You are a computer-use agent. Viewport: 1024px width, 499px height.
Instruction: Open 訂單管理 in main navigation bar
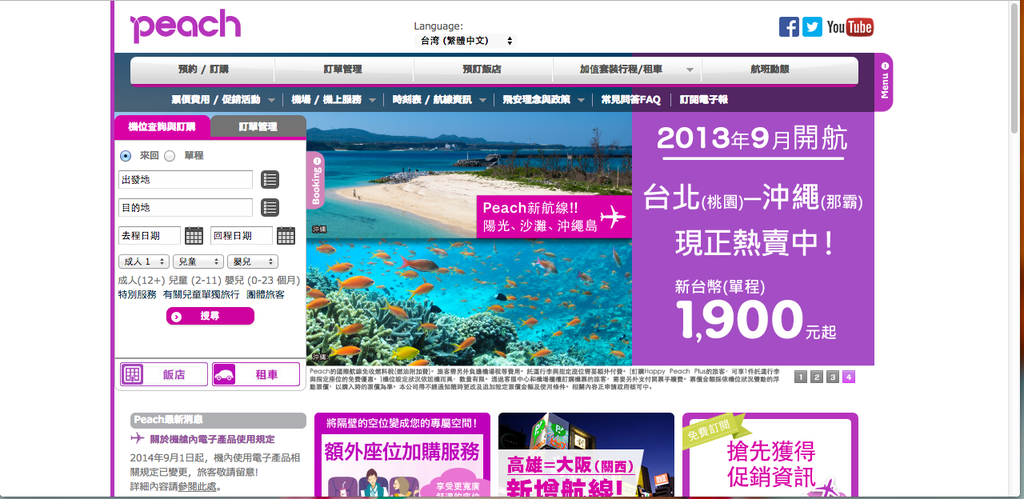pyautogui.click(x=343, y=69)
